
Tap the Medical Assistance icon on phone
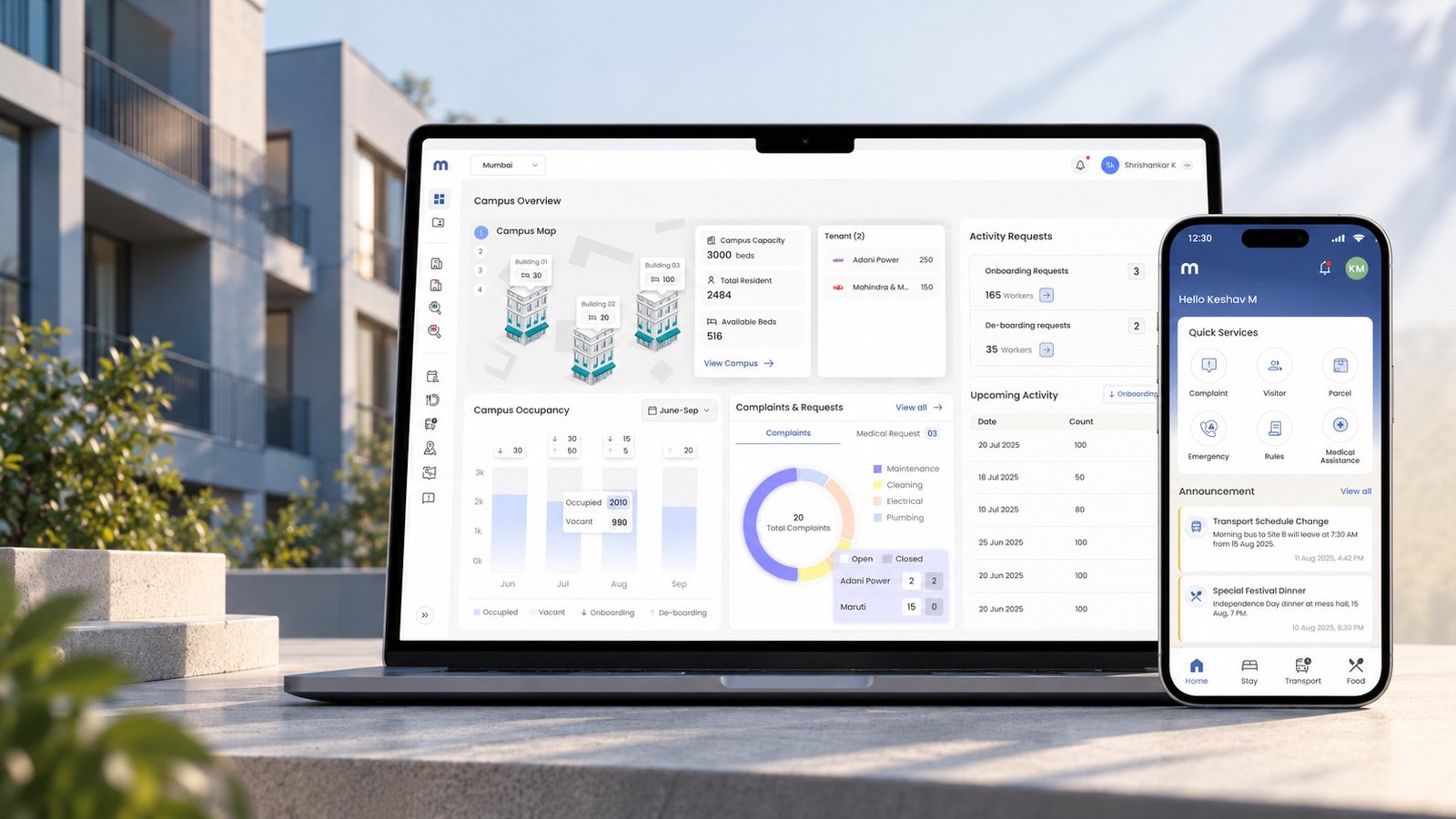point(1340,425)
